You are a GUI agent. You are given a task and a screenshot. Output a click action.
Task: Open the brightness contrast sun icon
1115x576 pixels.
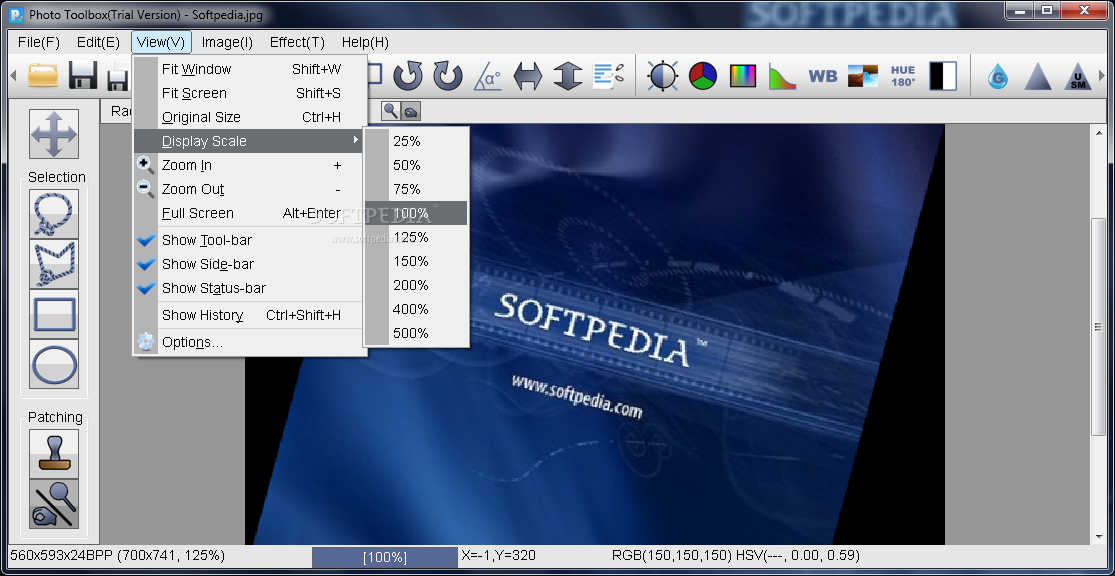[663, 75]
